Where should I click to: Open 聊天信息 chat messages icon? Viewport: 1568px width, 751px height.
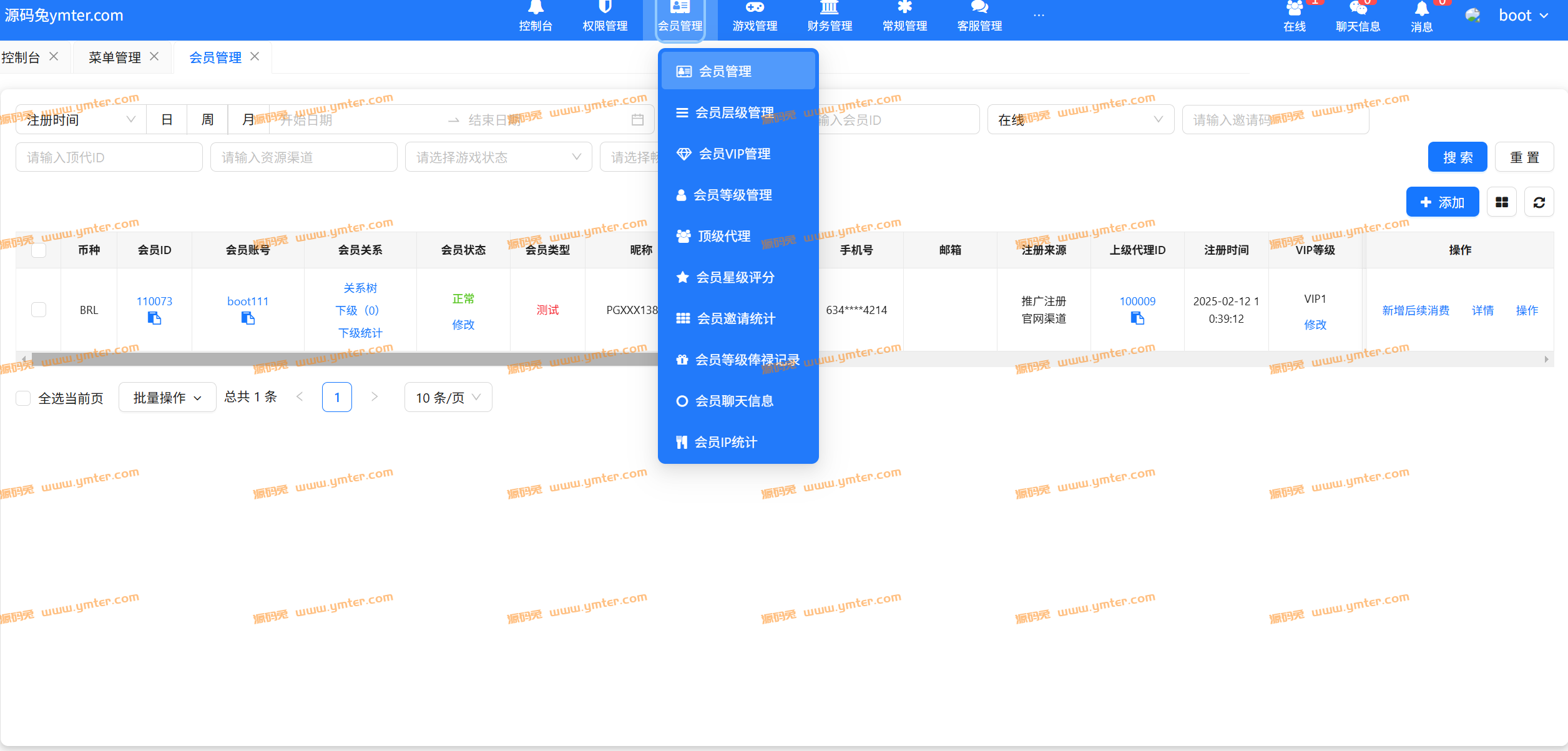pos(1358,8)
